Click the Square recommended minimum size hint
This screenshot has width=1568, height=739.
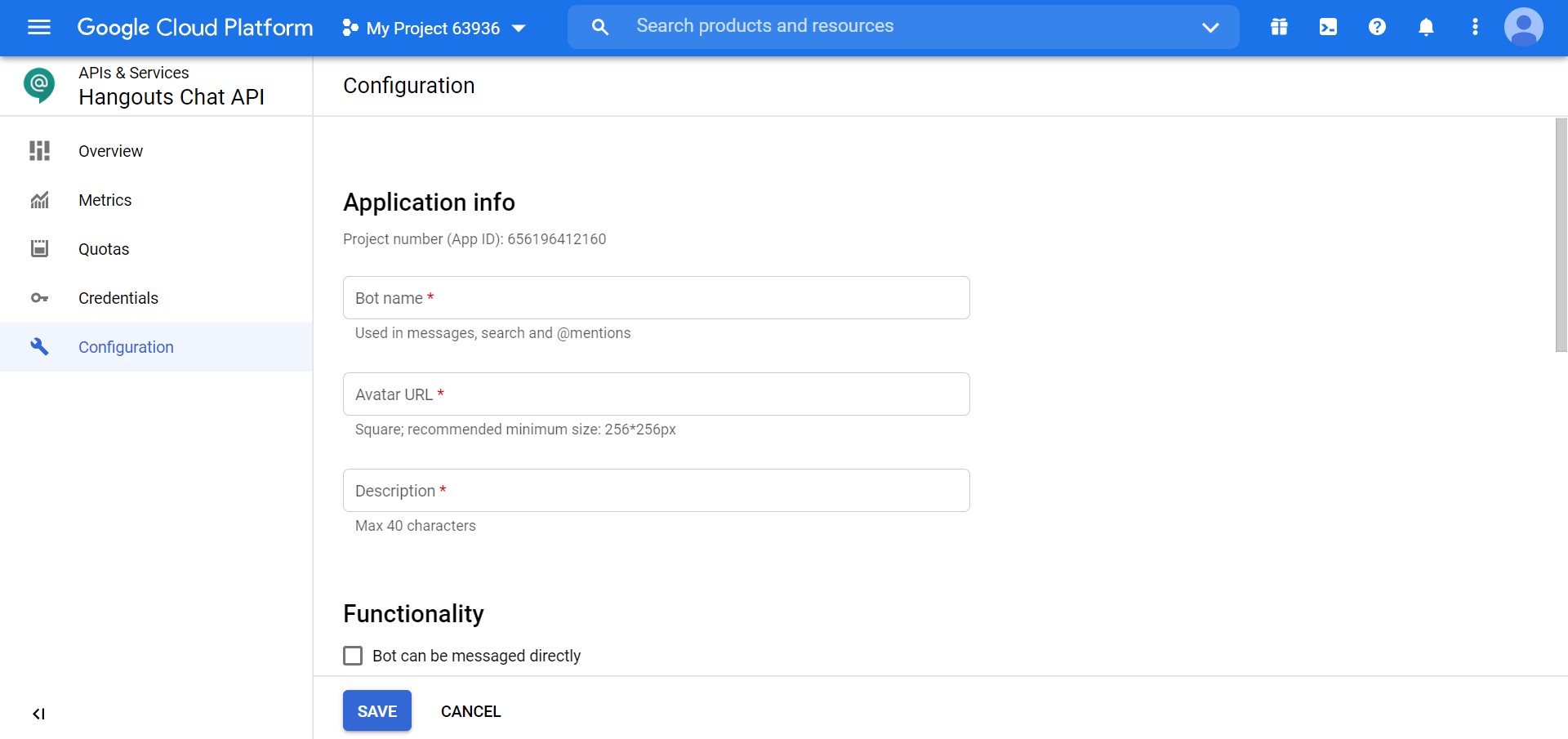point(515,430)
